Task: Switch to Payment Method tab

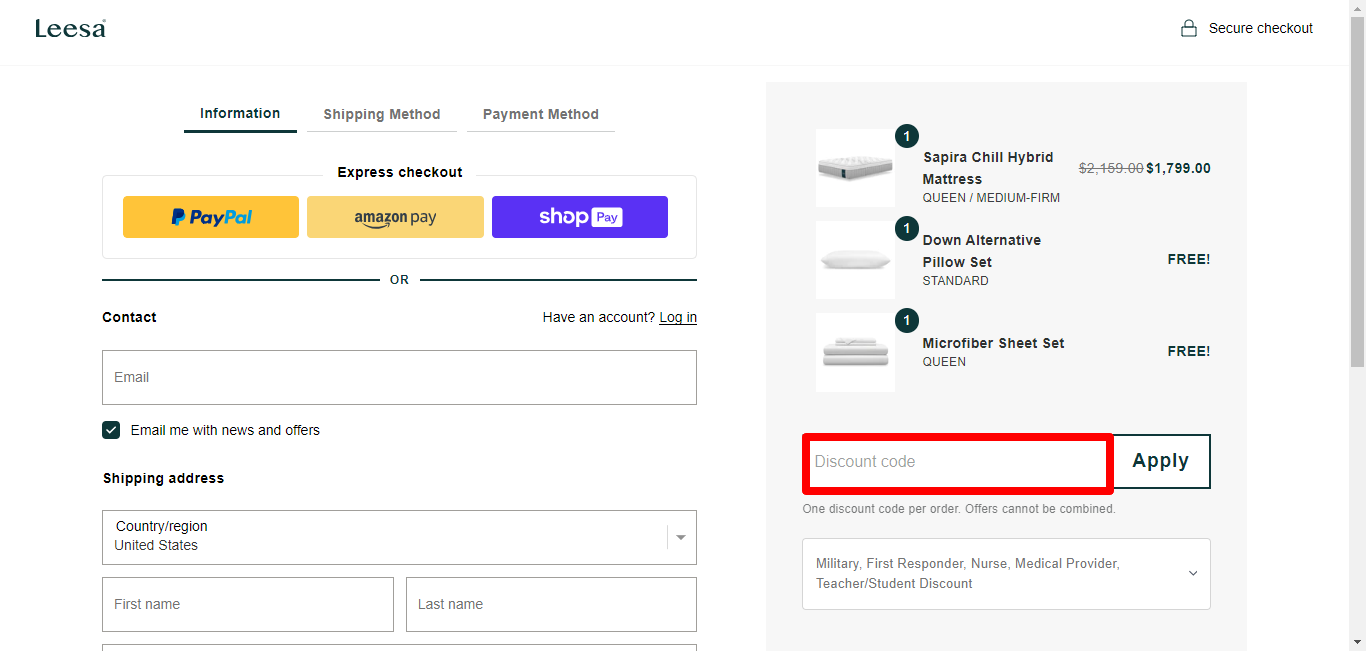Action: tap(541, 114)
